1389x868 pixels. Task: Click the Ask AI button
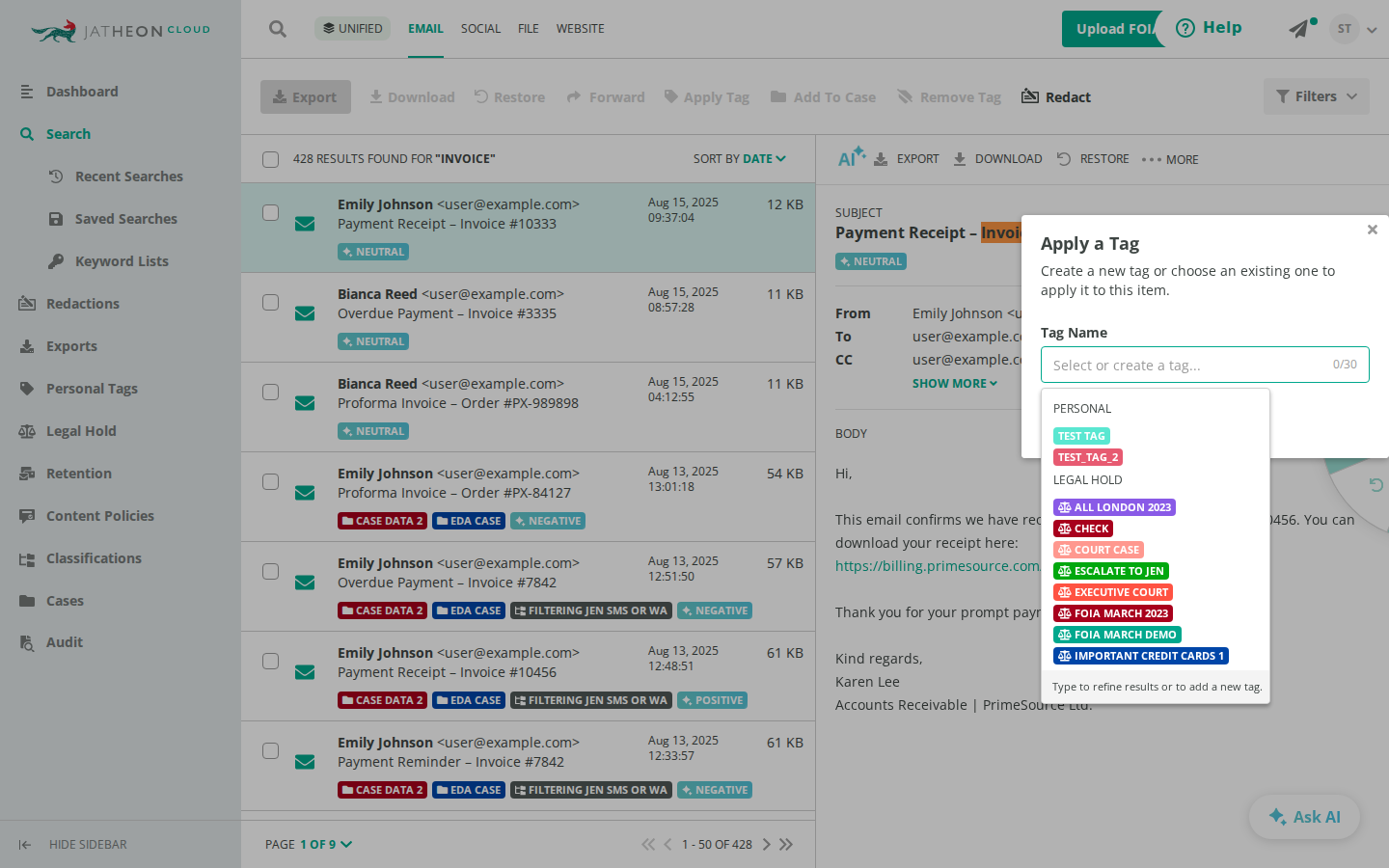1304,817
